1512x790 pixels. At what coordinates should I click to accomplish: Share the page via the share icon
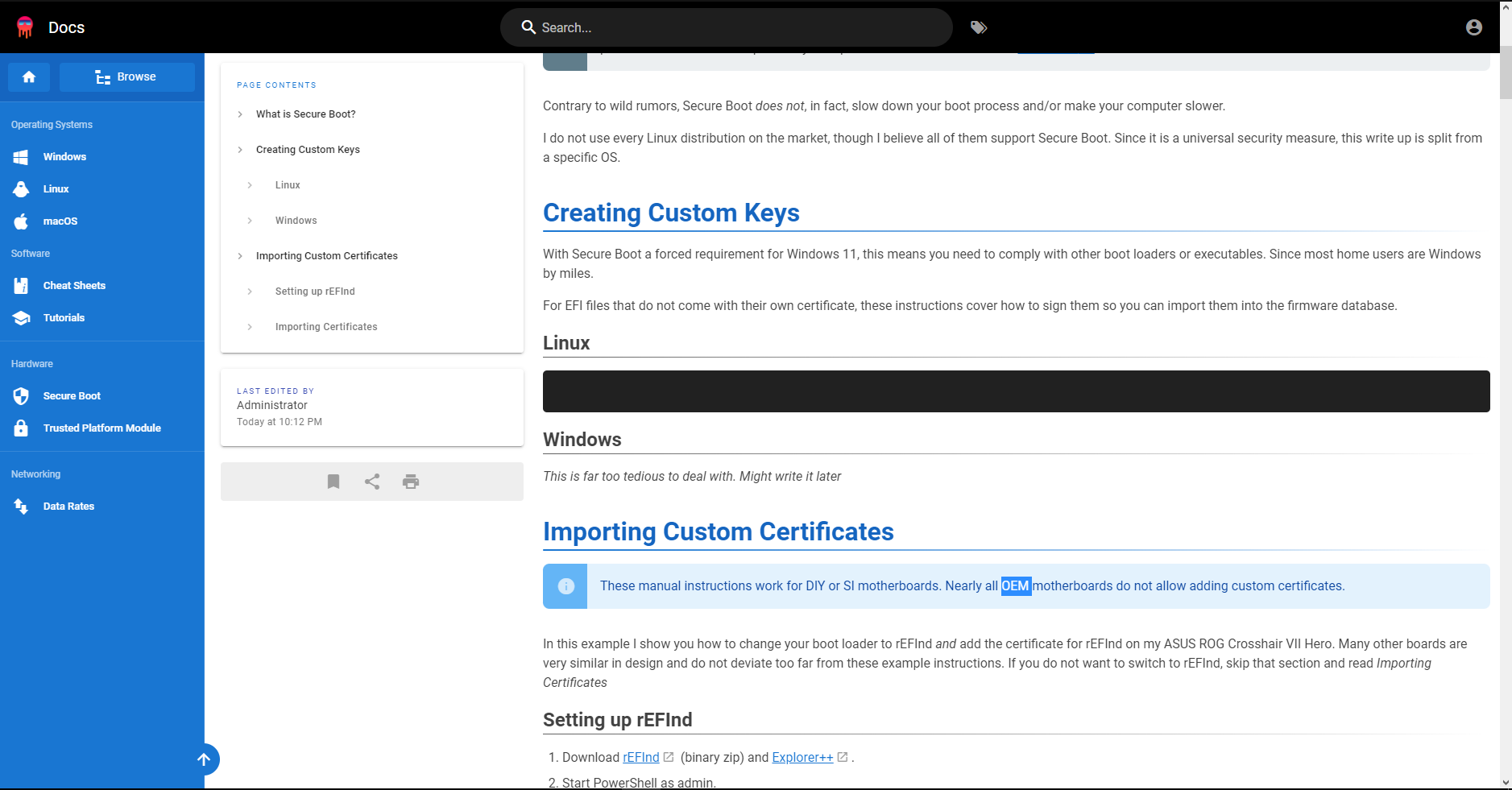point(371,481)
